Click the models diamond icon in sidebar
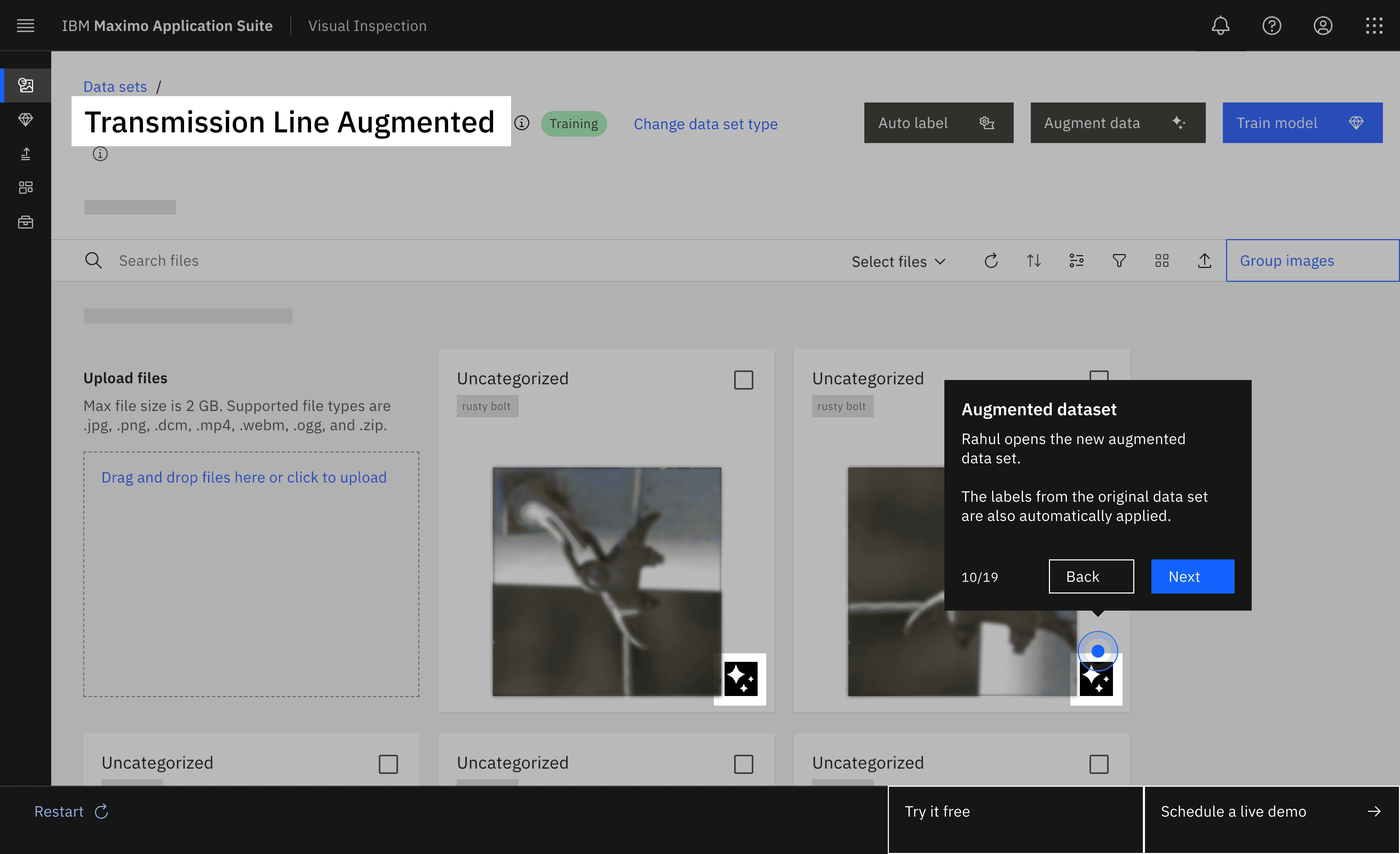Image resolution: width=1400 pixels, height=854 pixels. pyautogui.click(x=26, y=119)
